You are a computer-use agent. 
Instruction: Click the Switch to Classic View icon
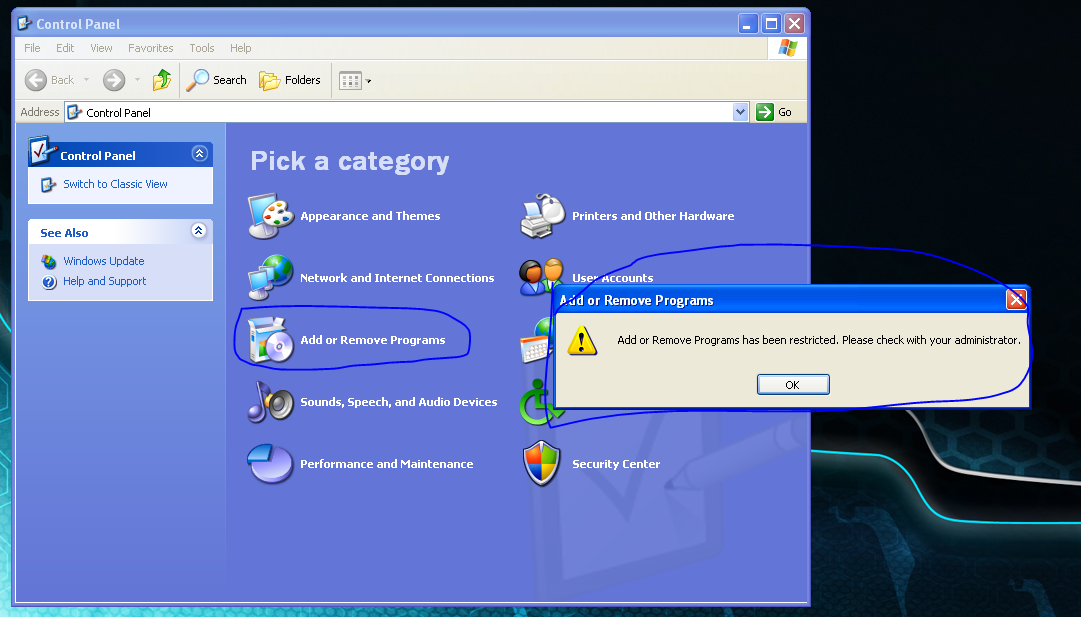point(48,184)
